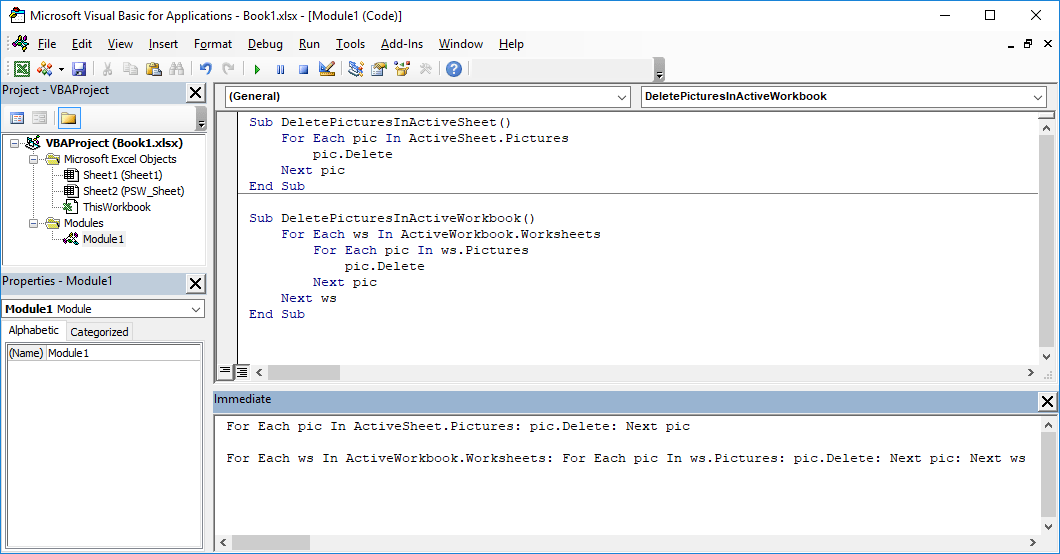Select Sheet2 (PSW_Sheet) in project tree
The height and width of the screenshot is (554, 1060).
pos(133,191)
